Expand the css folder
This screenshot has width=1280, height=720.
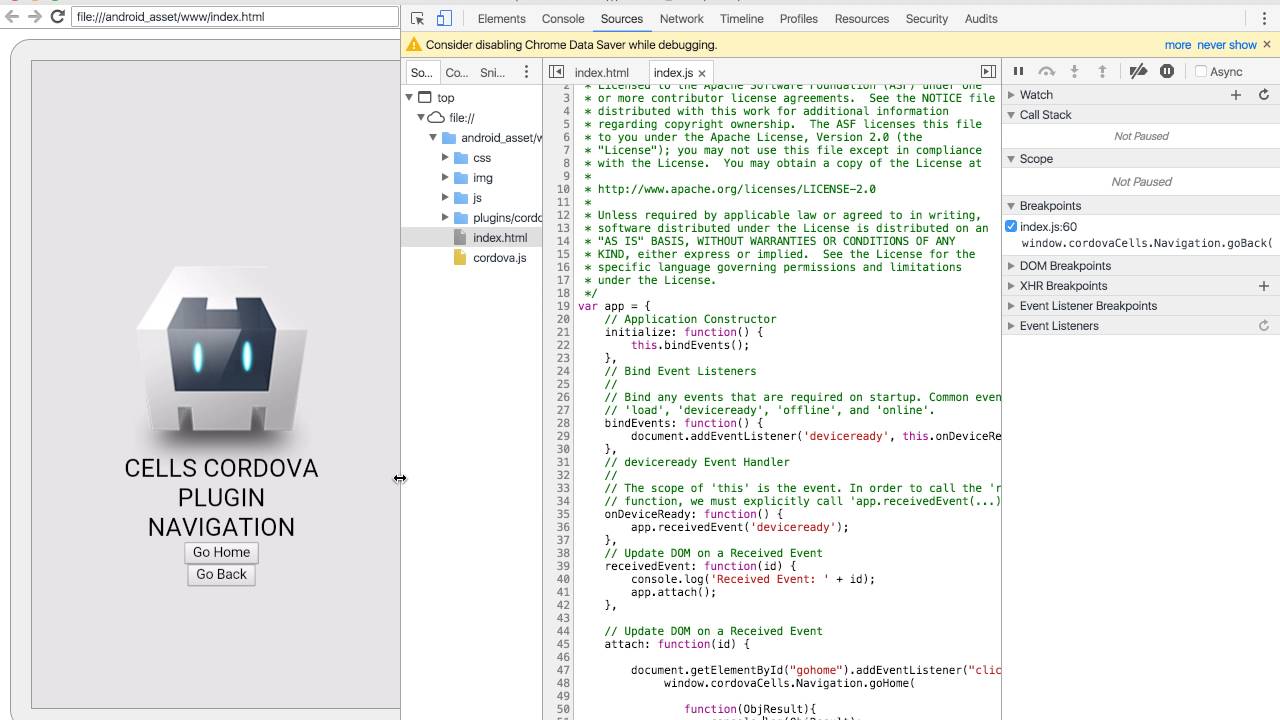click(445, 158)
